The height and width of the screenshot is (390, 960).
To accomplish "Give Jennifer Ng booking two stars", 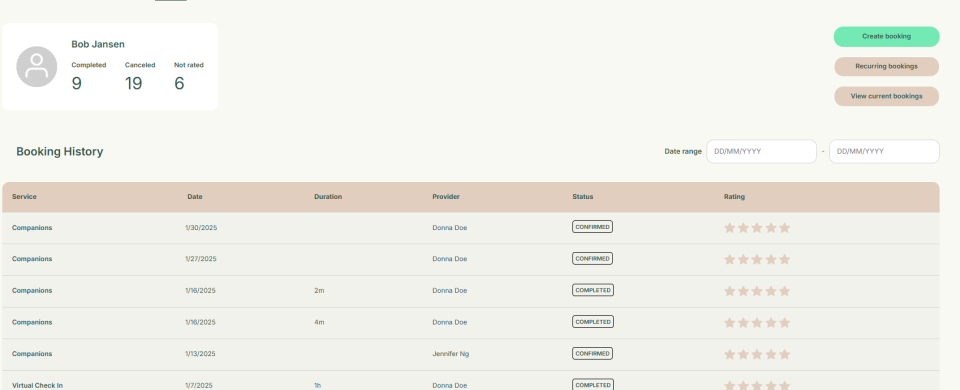I will click(743, 354).
